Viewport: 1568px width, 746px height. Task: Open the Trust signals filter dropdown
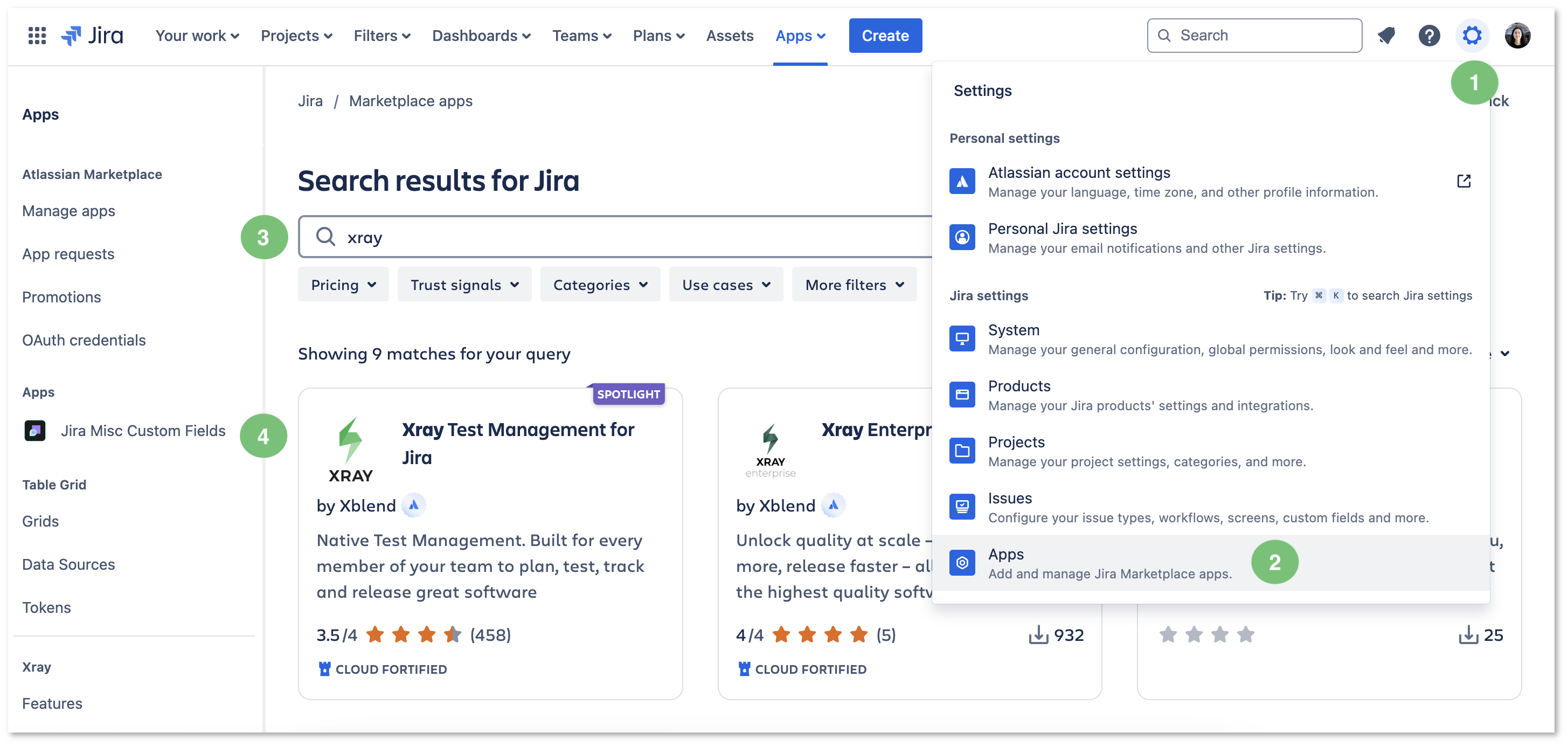(464, 285)
